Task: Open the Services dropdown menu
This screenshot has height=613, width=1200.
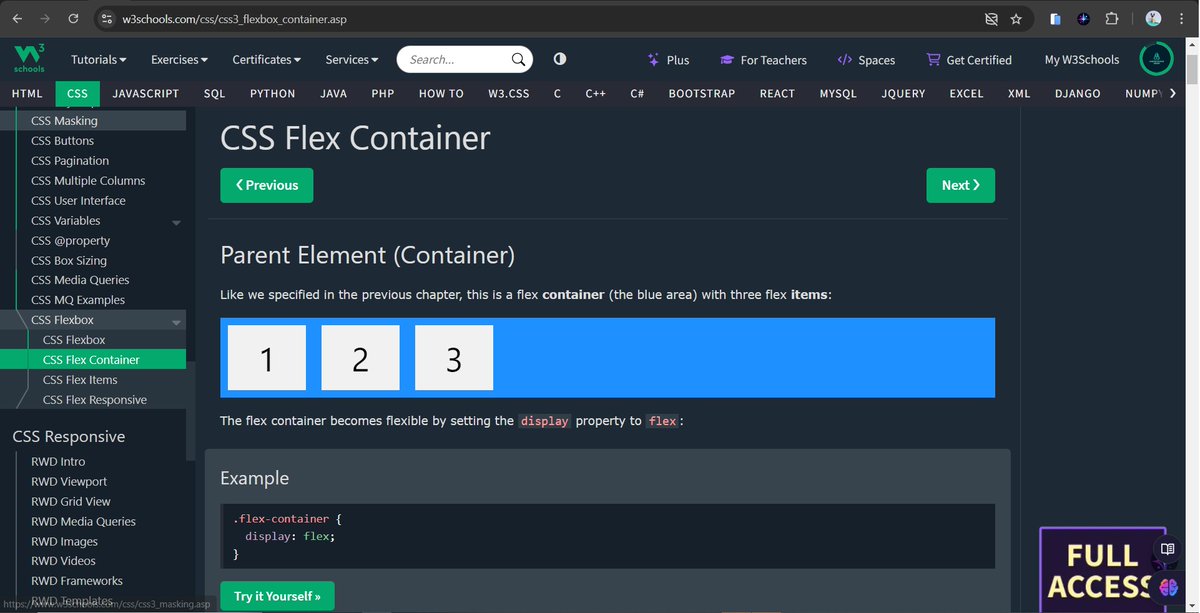Action: click(x=351, y=59)
